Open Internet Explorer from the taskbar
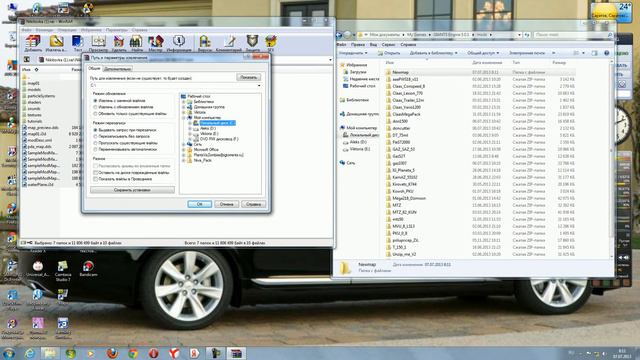The width and height of the screenshot is (640, 360). (29, 353)
